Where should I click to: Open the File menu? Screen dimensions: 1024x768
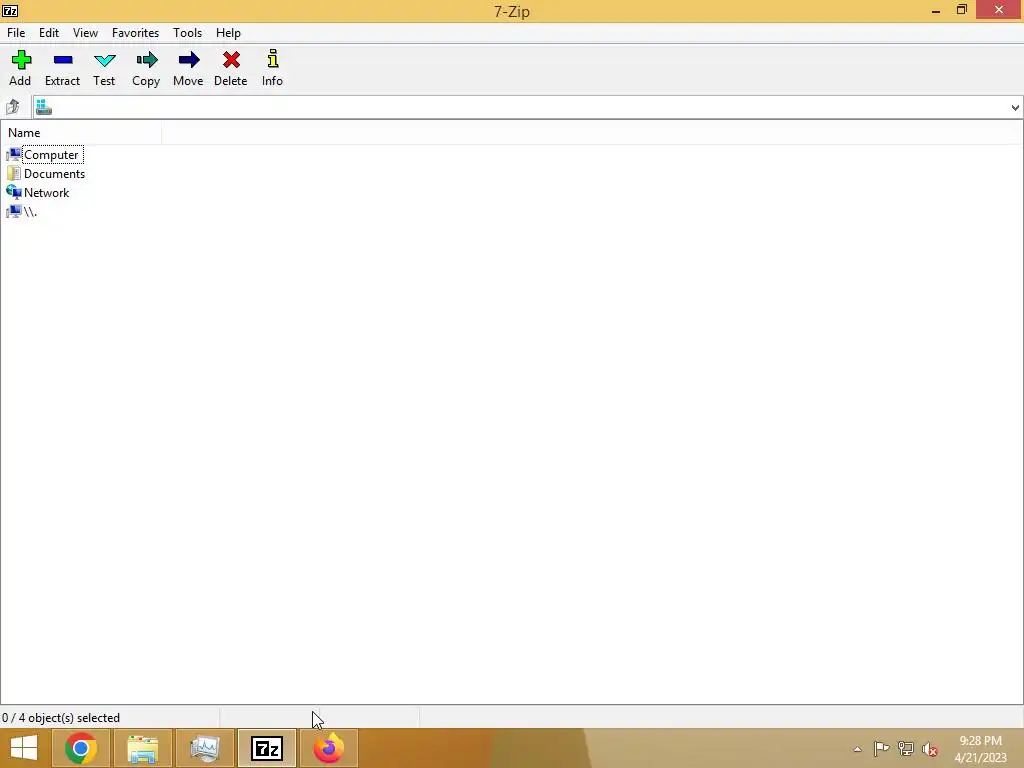(16, 33)
